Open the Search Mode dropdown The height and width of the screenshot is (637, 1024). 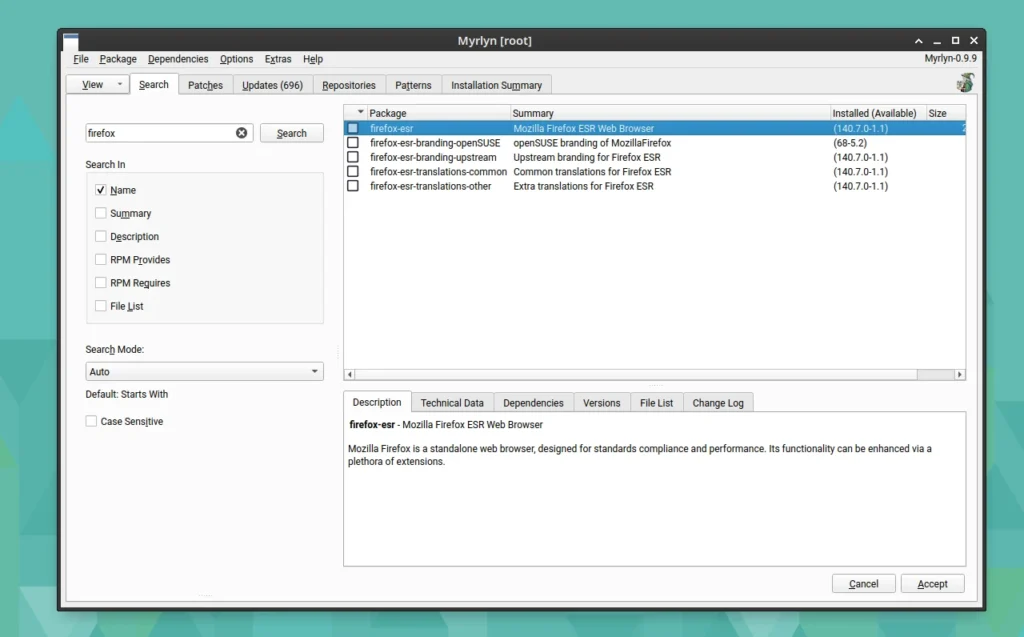click(204, 370)
